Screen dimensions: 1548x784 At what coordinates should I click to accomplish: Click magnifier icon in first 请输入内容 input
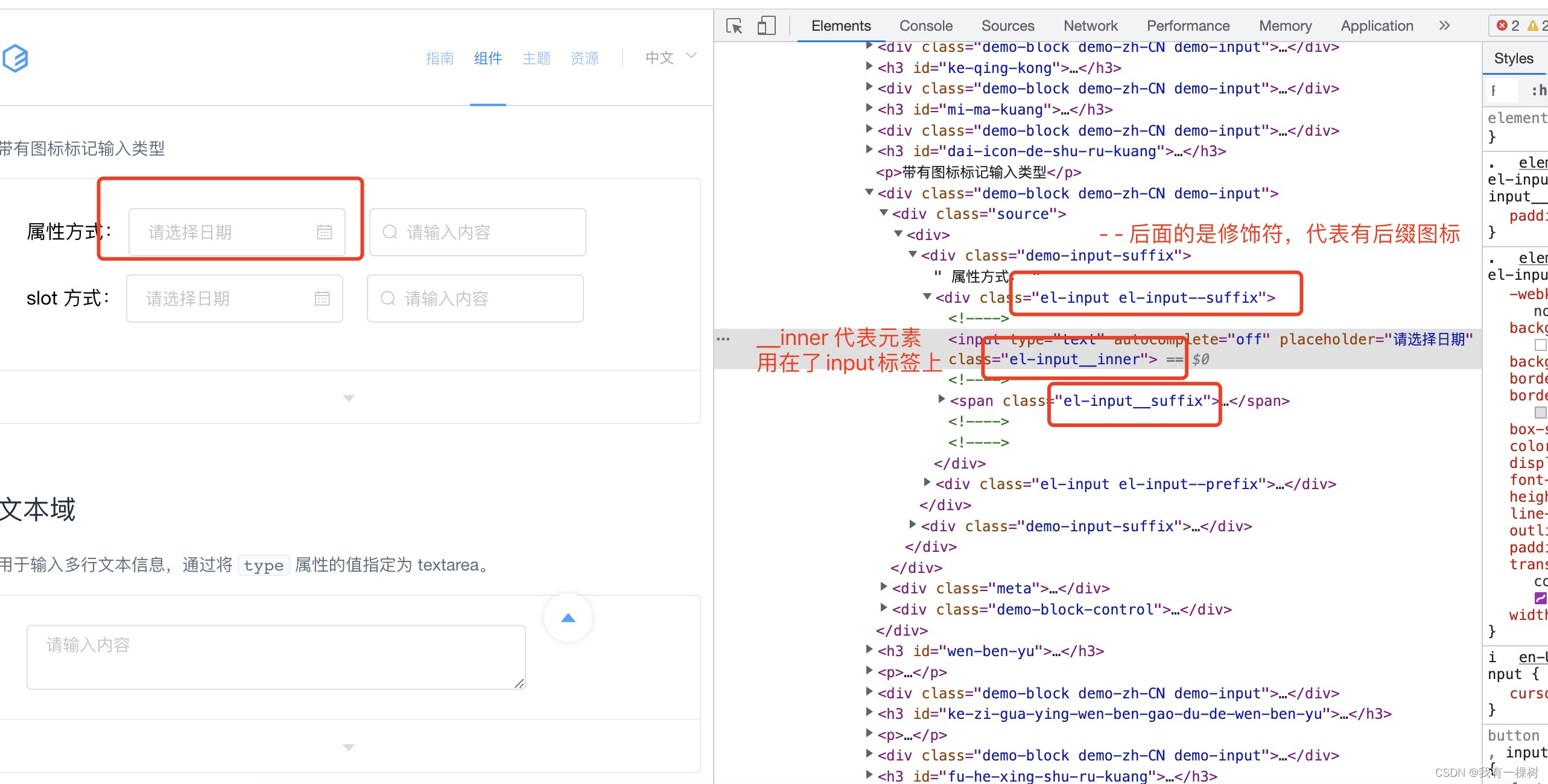390,232
